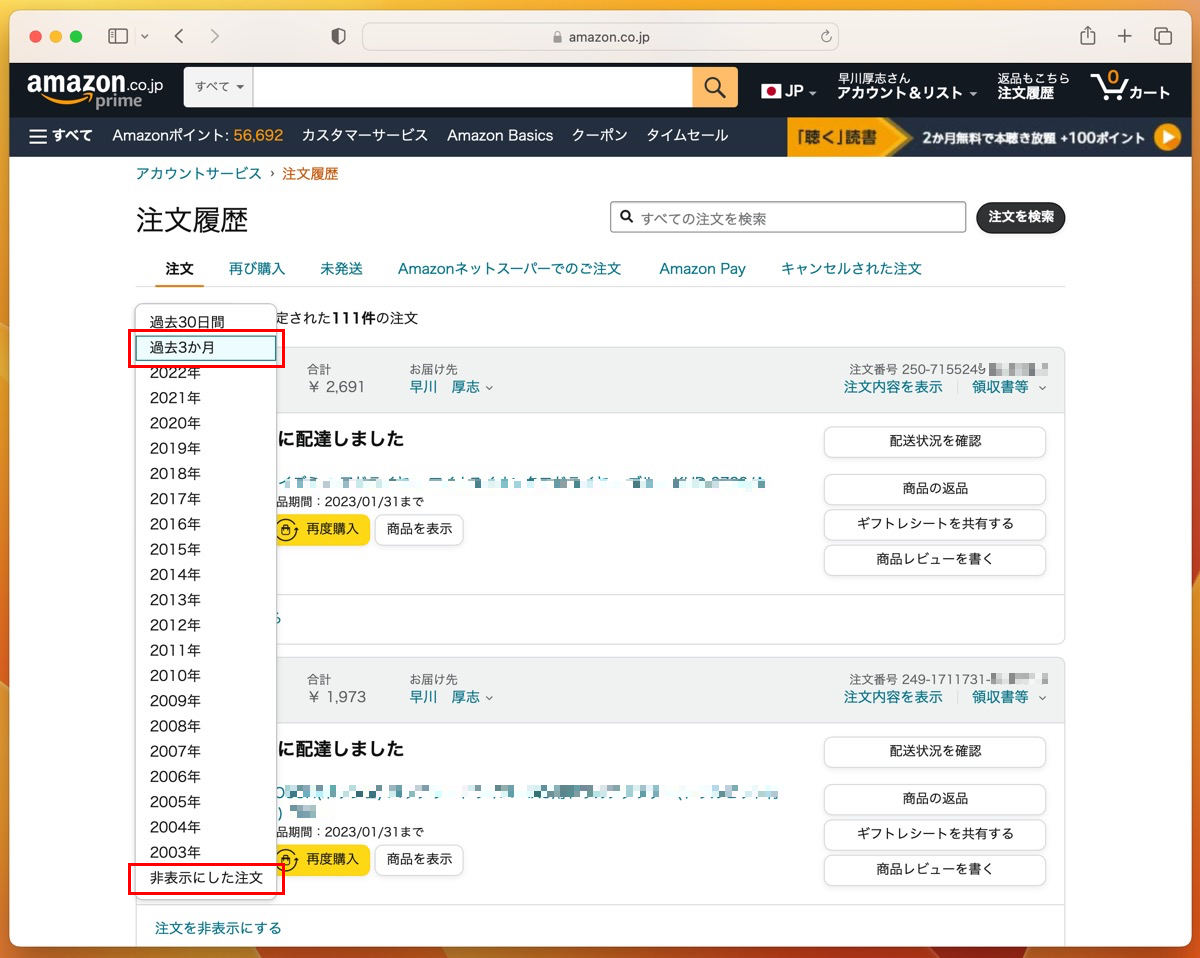
Task: Choose 2019年 from period list
Action: (x=205, y=448)
